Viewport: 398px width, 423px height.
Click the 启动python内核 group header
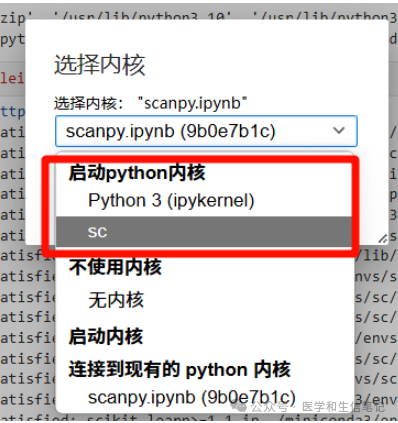tap(137, 173)
